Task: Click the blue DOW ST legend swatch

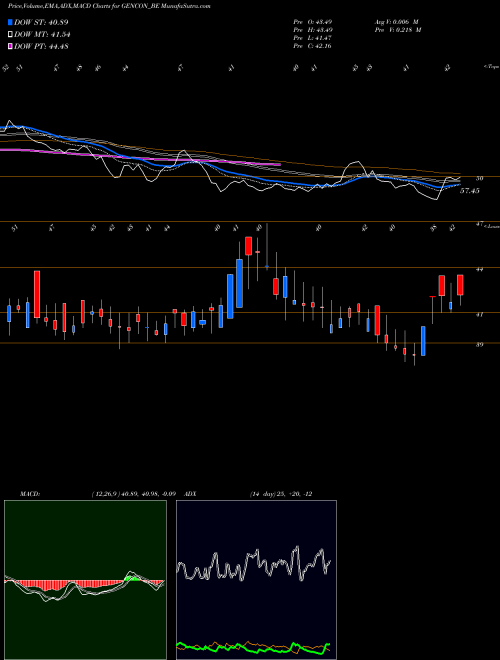Action: [10, 22]
